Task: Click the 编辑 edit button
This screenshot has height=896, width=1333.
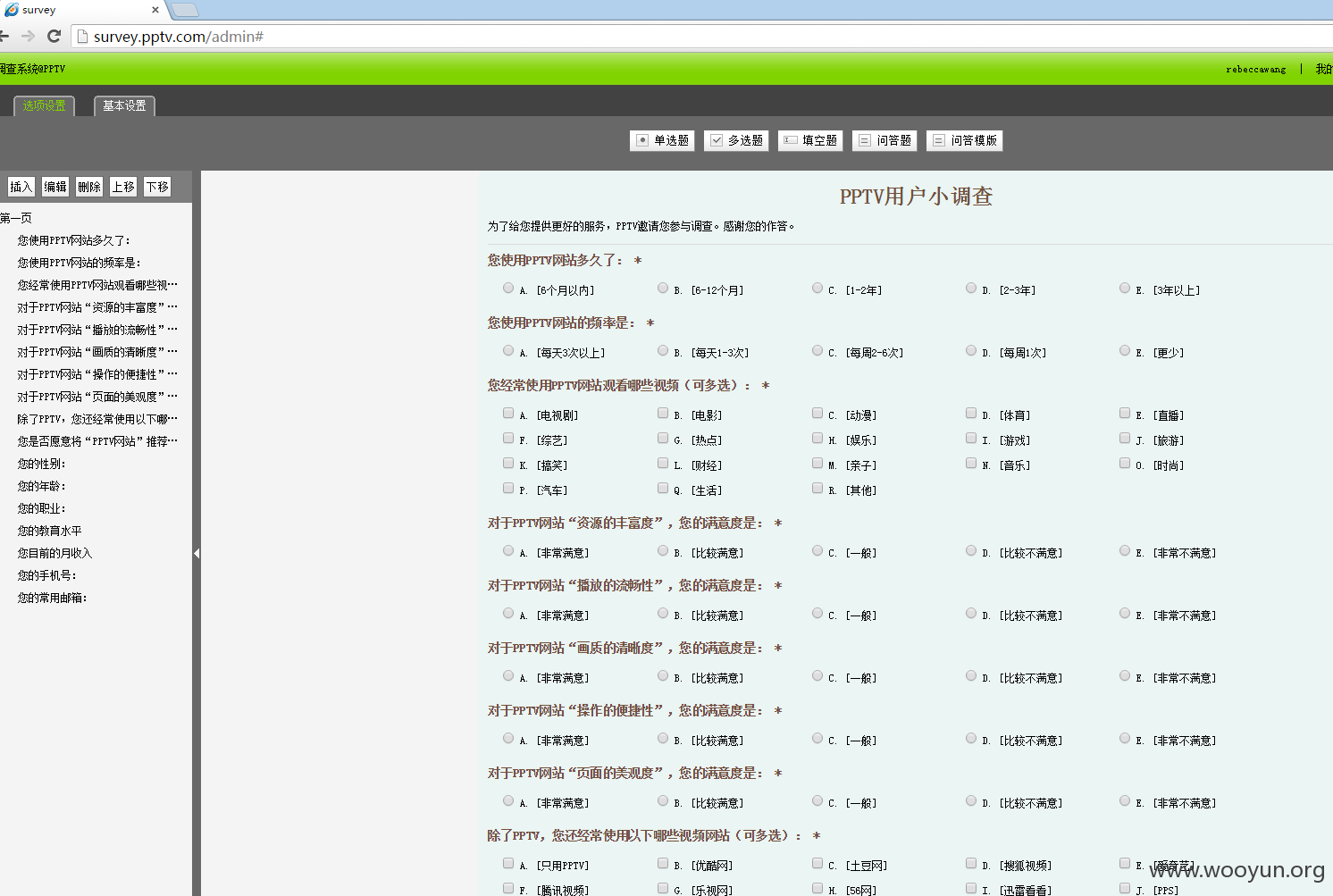Action: [55, 187]
